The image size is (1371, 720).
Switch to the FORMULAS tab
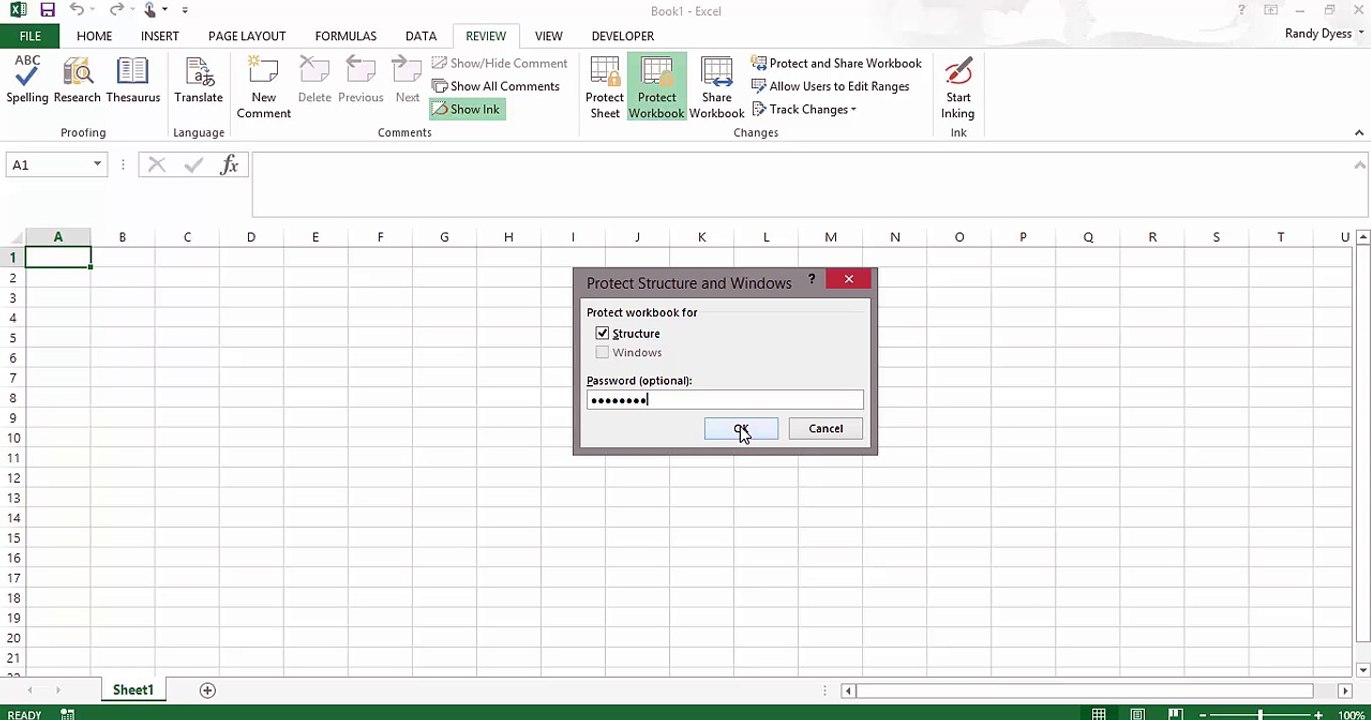345,36
